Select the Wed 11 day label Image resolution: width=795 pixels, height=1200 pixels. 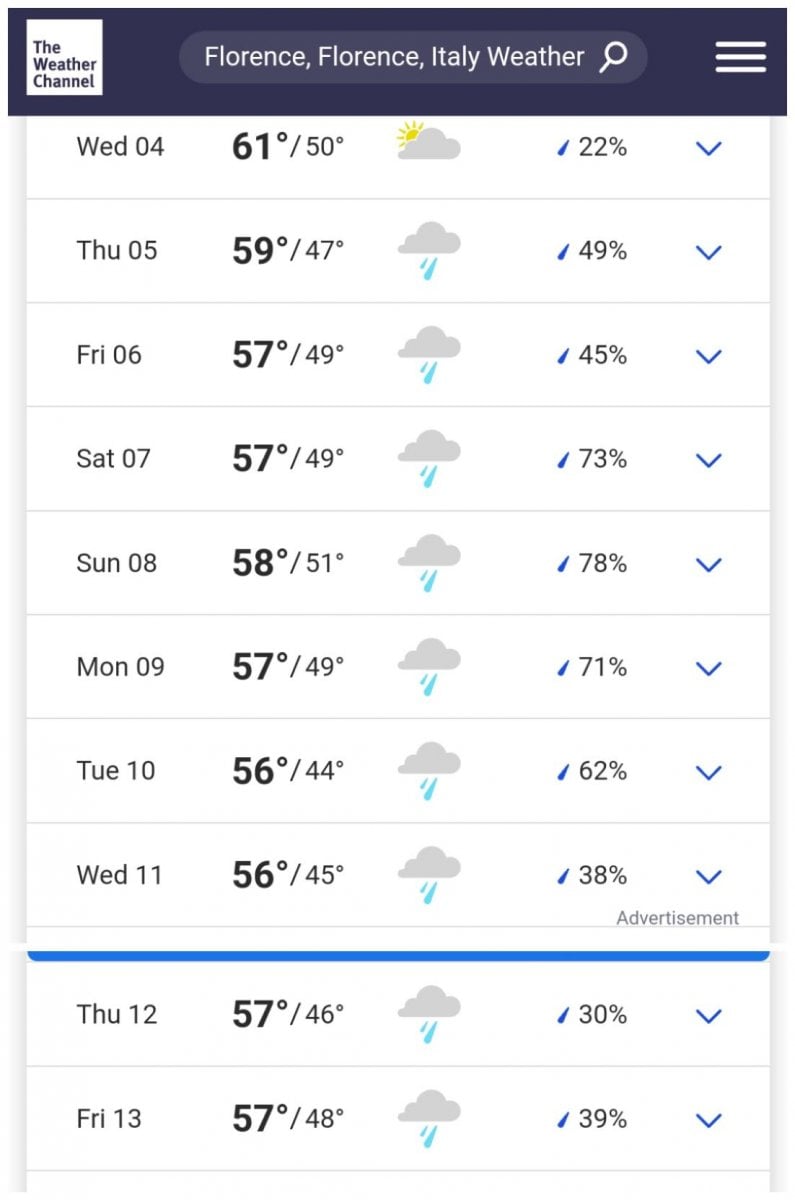coord(119,875)
